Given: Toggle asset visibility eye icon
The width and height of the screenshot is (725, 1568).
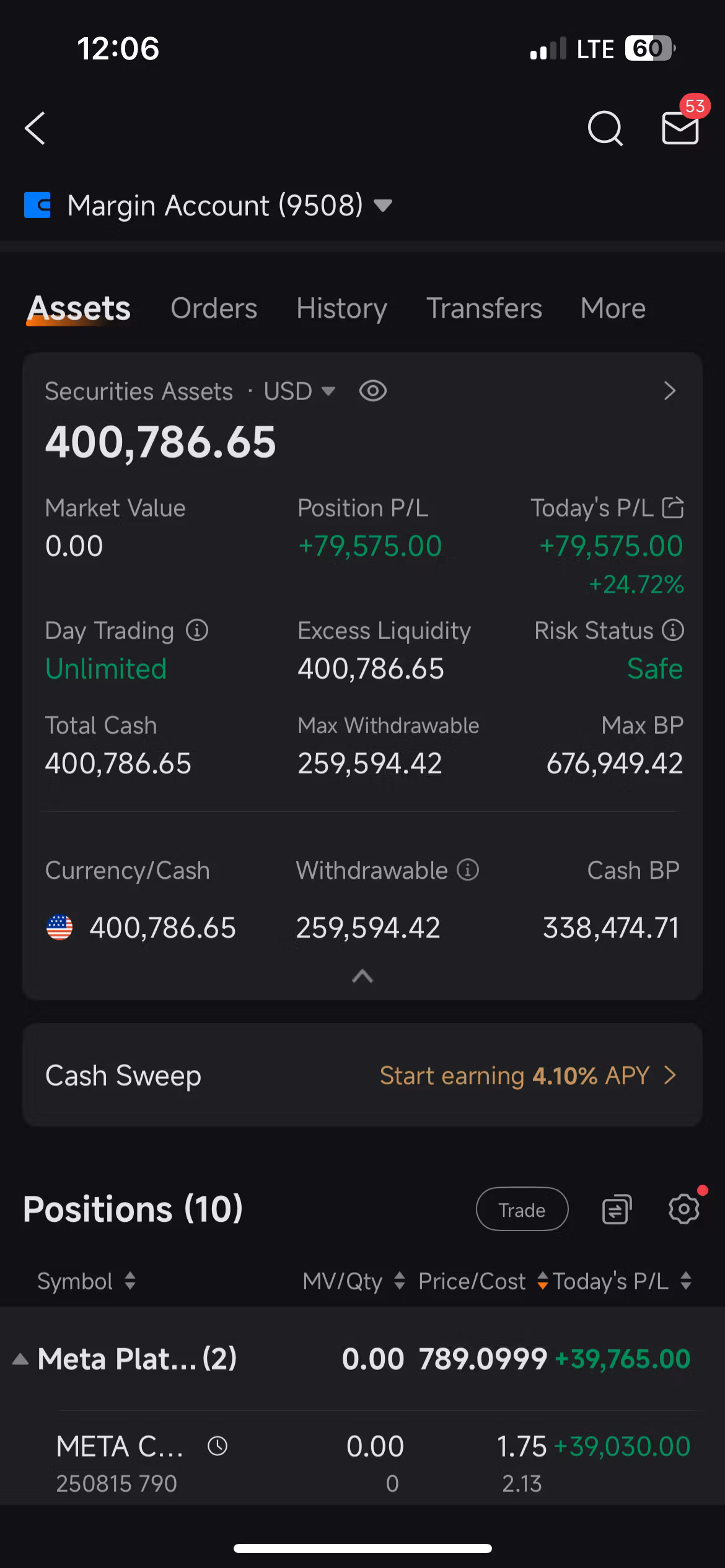Looking at the screenshot, I should tap(373, 391).
